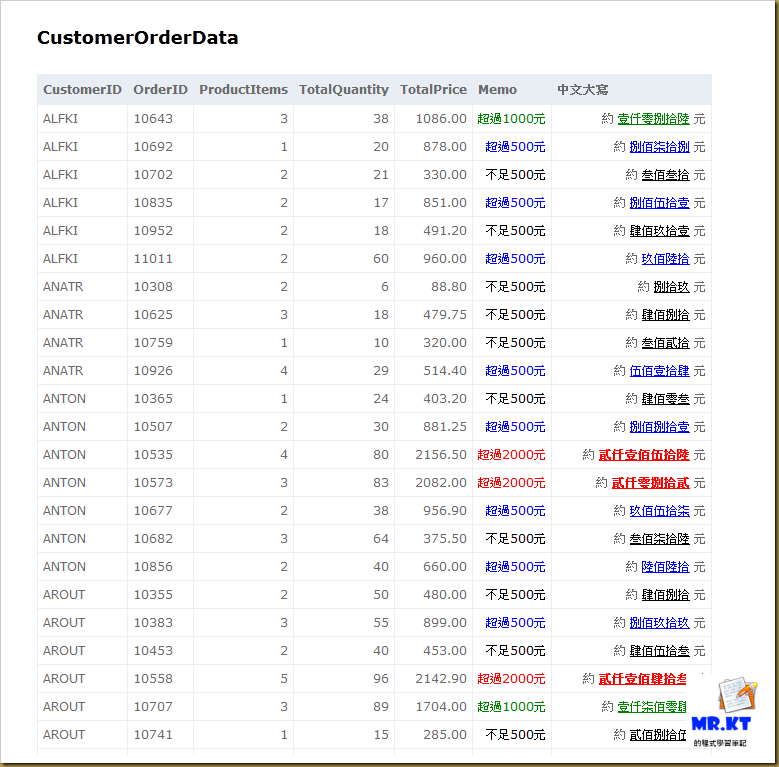Viewport: 779px width, 767px height.
Task: Click the 不足500元 memo for order 10702
Action: 515,175
